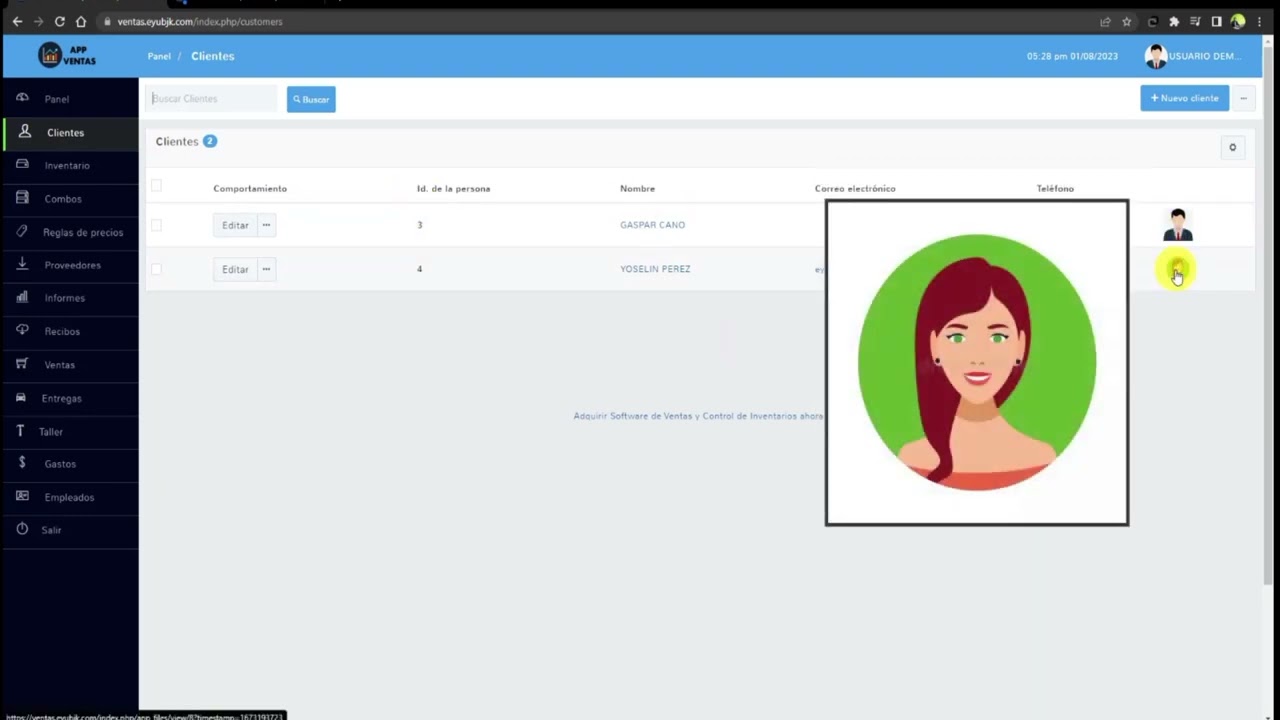Screen dimensions: 1280x720
Task: Bookmark the page with the star icon
Action: coord(1127,21)
